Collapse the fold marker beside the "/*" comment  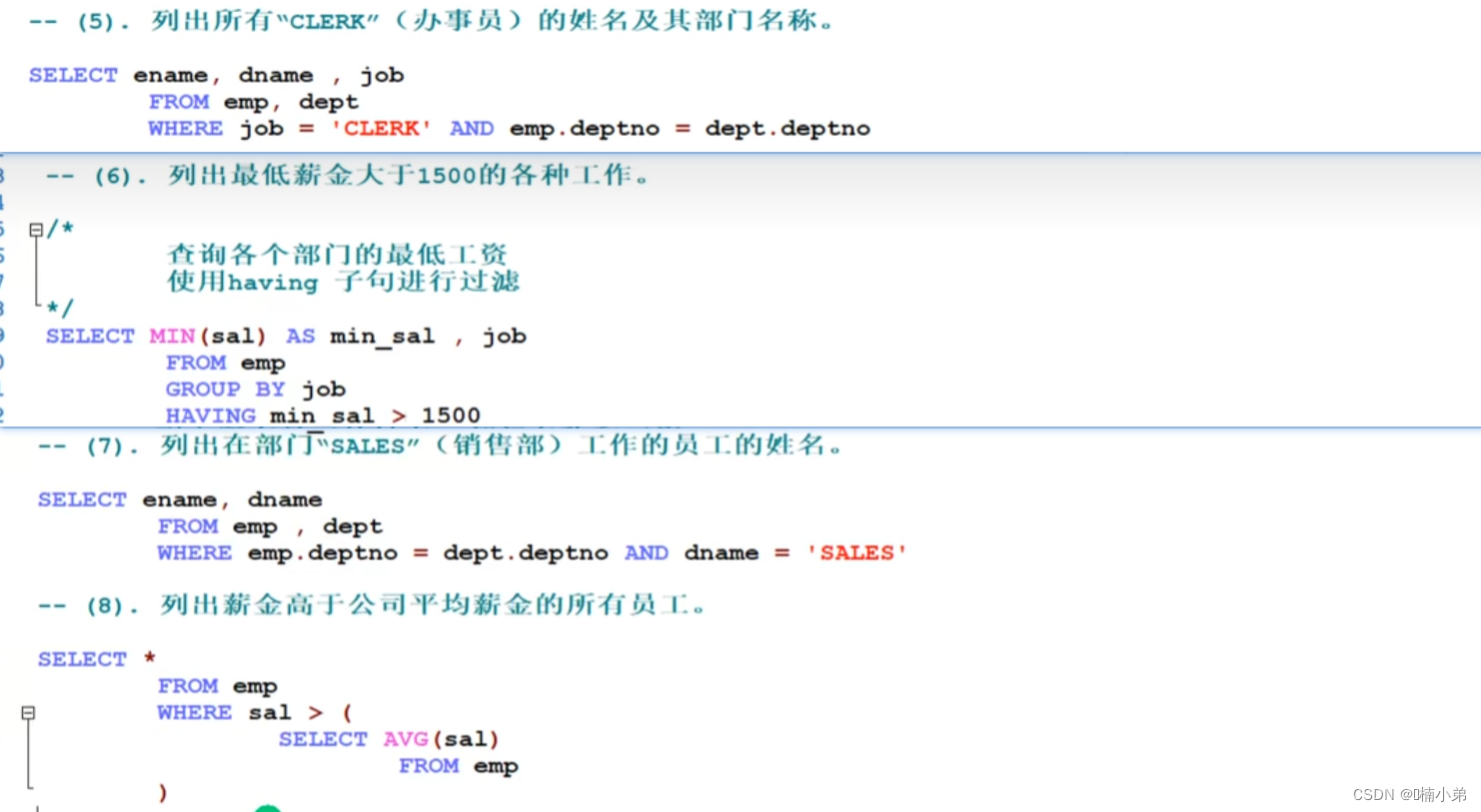tap(36, 230)
